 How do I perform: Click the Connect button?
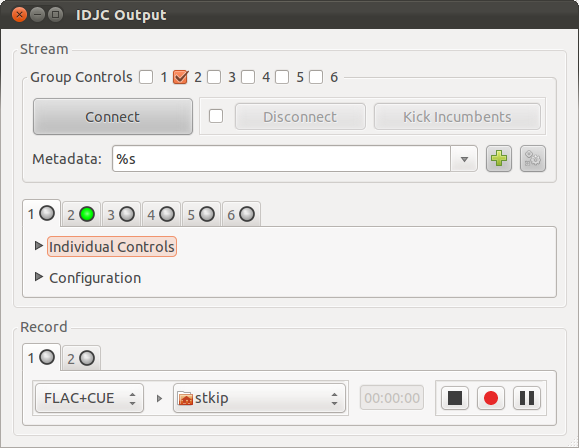click(x=113, y=117)
